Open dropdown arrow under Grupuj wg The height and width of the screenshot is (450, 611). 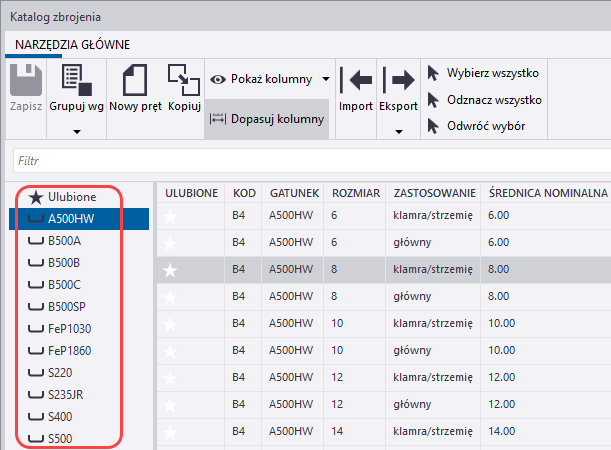click(x=76, y=128)
